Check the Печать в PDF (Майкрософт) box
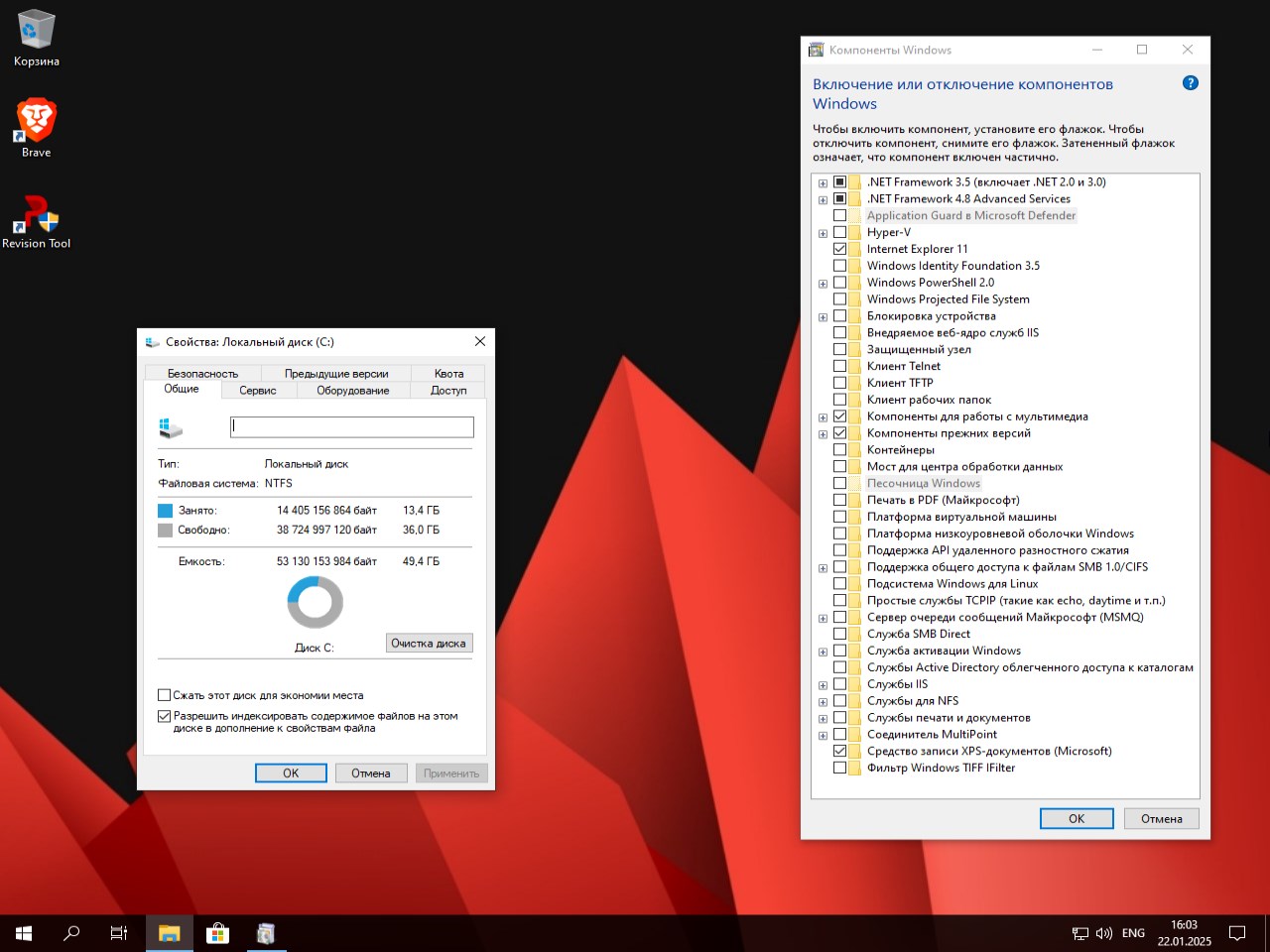This screenshot has width=1270, height=952. click(x=840, y=500)
